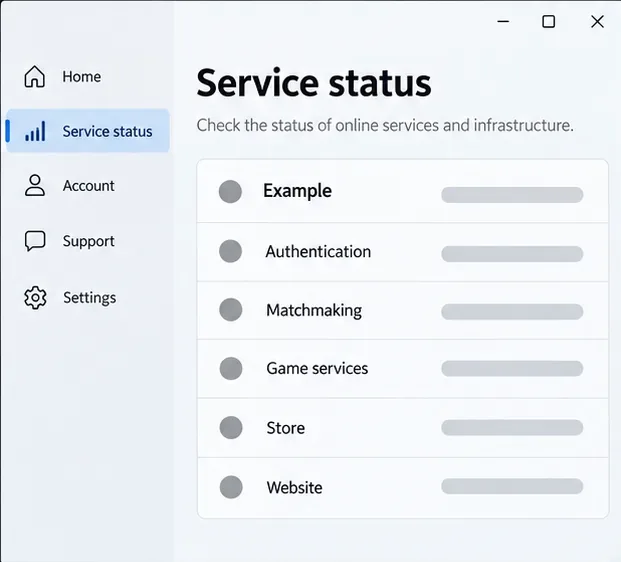Click the Matchmaking service name
This screenshot has height=562, width=621.
pyautogui.click(x=314, y=311)
